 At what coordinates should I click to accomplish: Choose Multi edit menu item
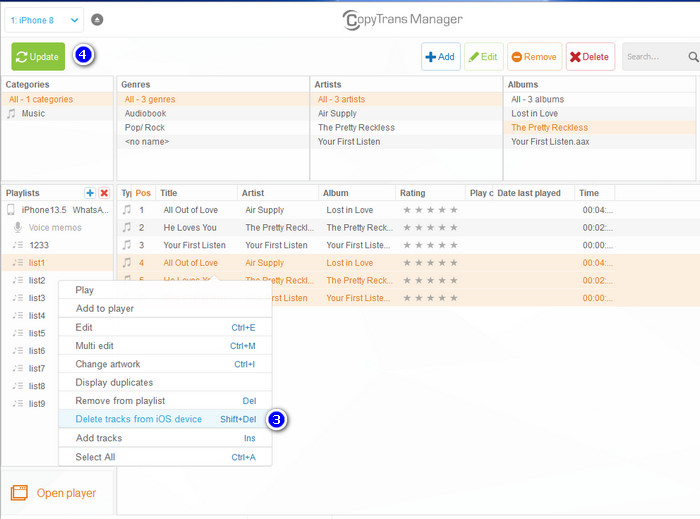(x=165, y=345)
